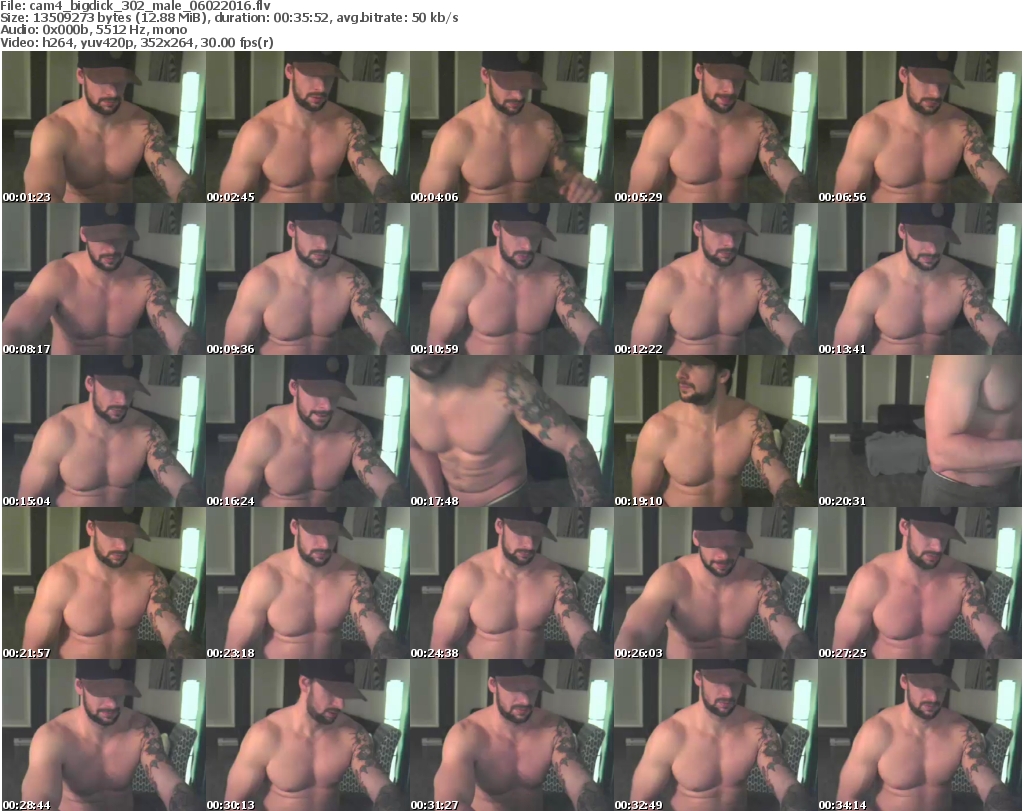1024x811 pixels.
Task: Click the Video codec info line
Action: point(137,42)
